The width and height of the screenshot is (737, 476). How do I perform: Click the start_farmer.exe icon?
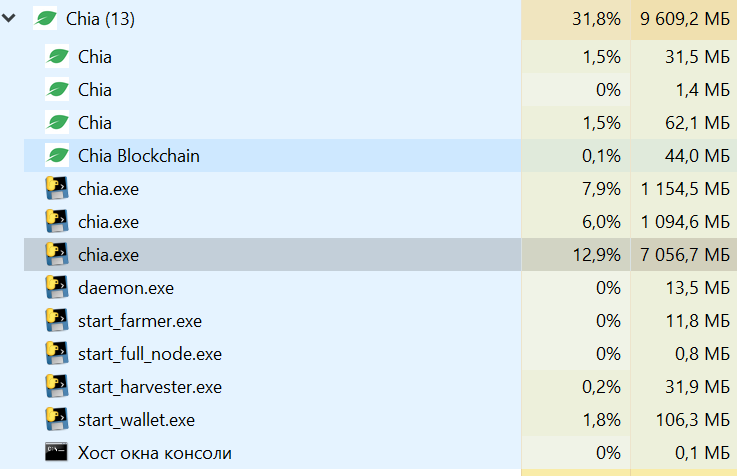click(x=56, y=321)
